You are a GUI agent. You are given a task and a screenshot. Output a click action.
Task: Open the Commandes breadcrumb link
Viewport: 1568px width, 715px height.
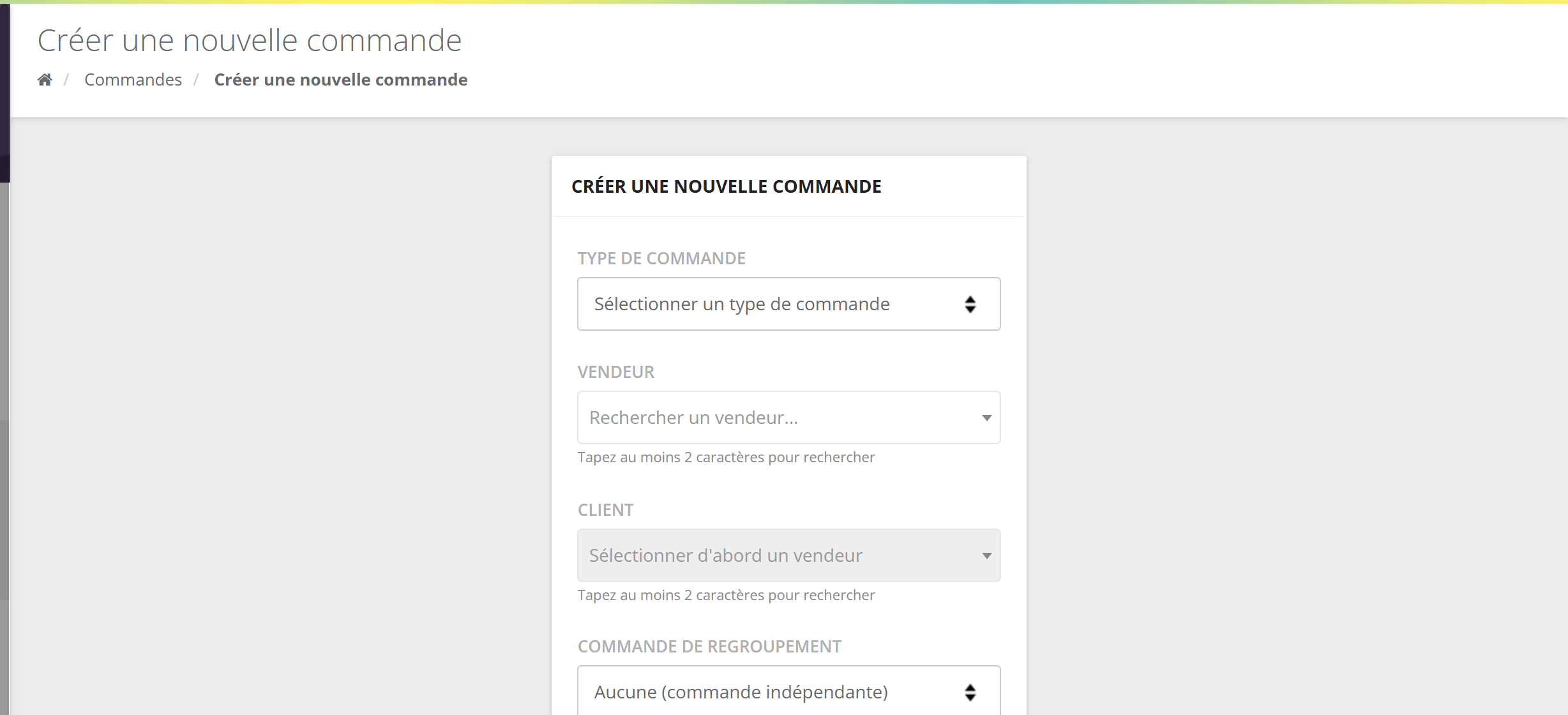[x=133, y=80]
